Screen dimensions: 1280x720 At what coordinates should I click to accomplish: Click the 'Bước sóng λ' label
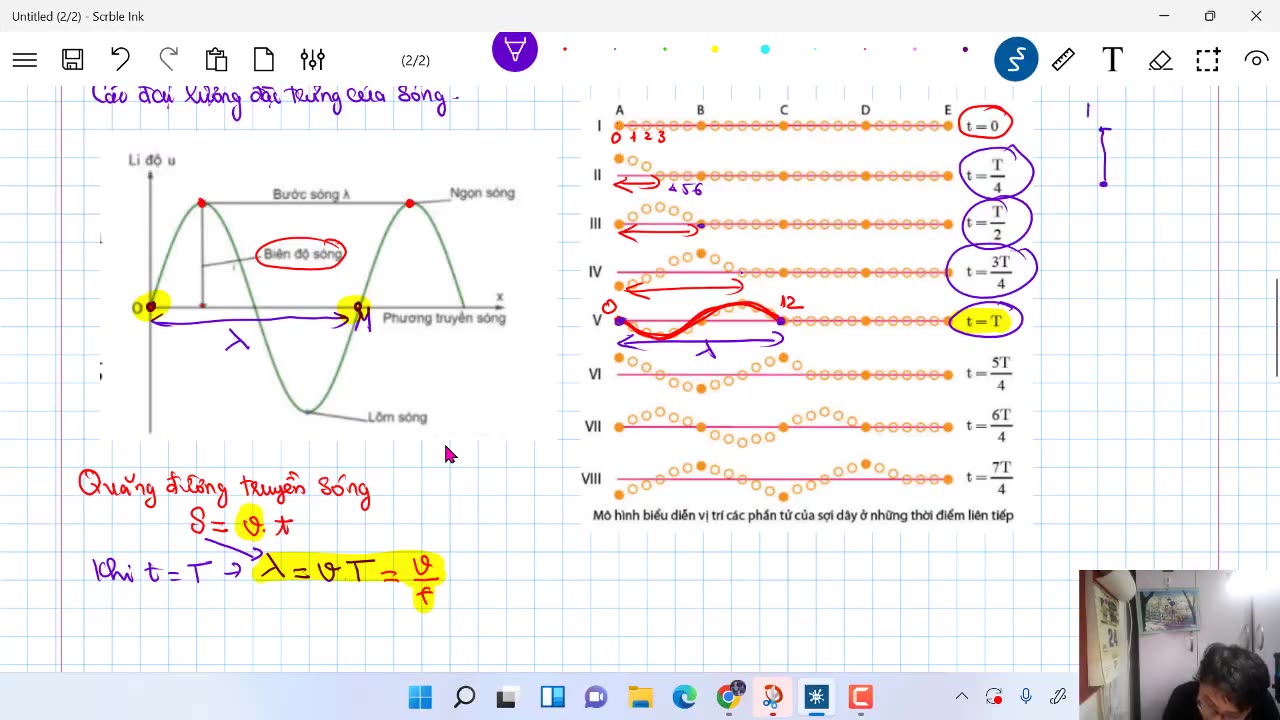click(311, 194)
